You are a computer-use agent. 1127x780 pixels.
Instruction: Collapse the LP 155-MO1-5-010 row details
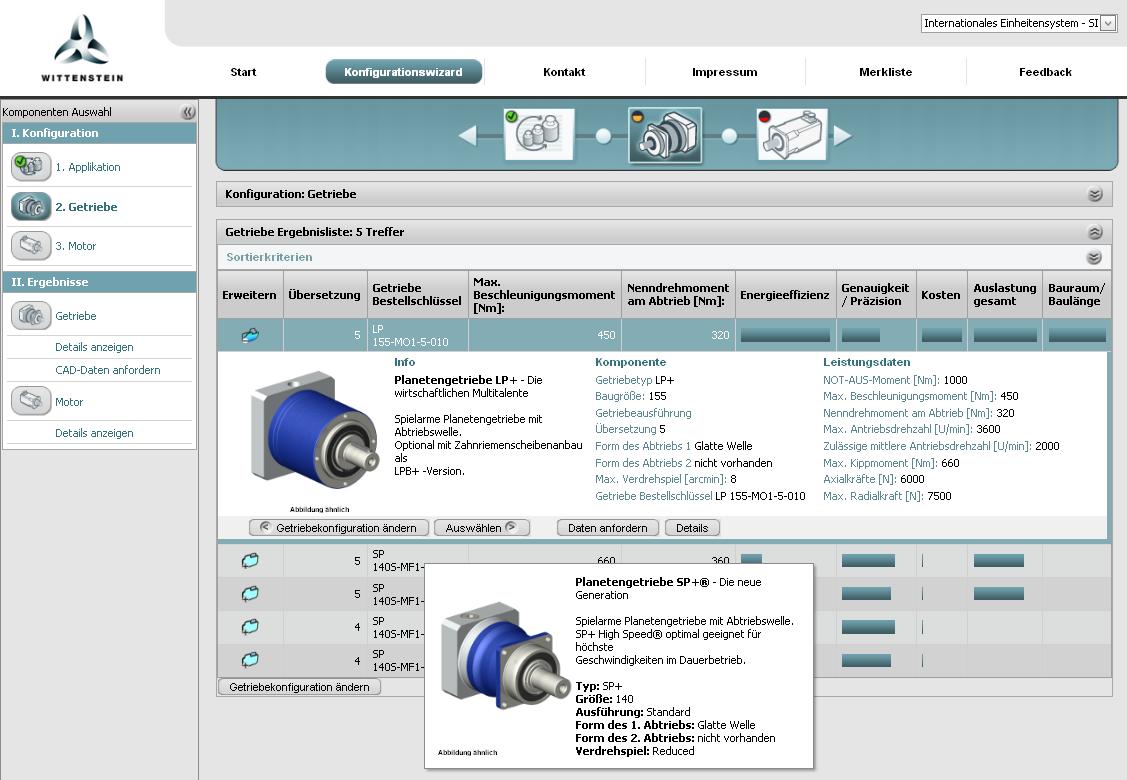[x=250, y=336]
